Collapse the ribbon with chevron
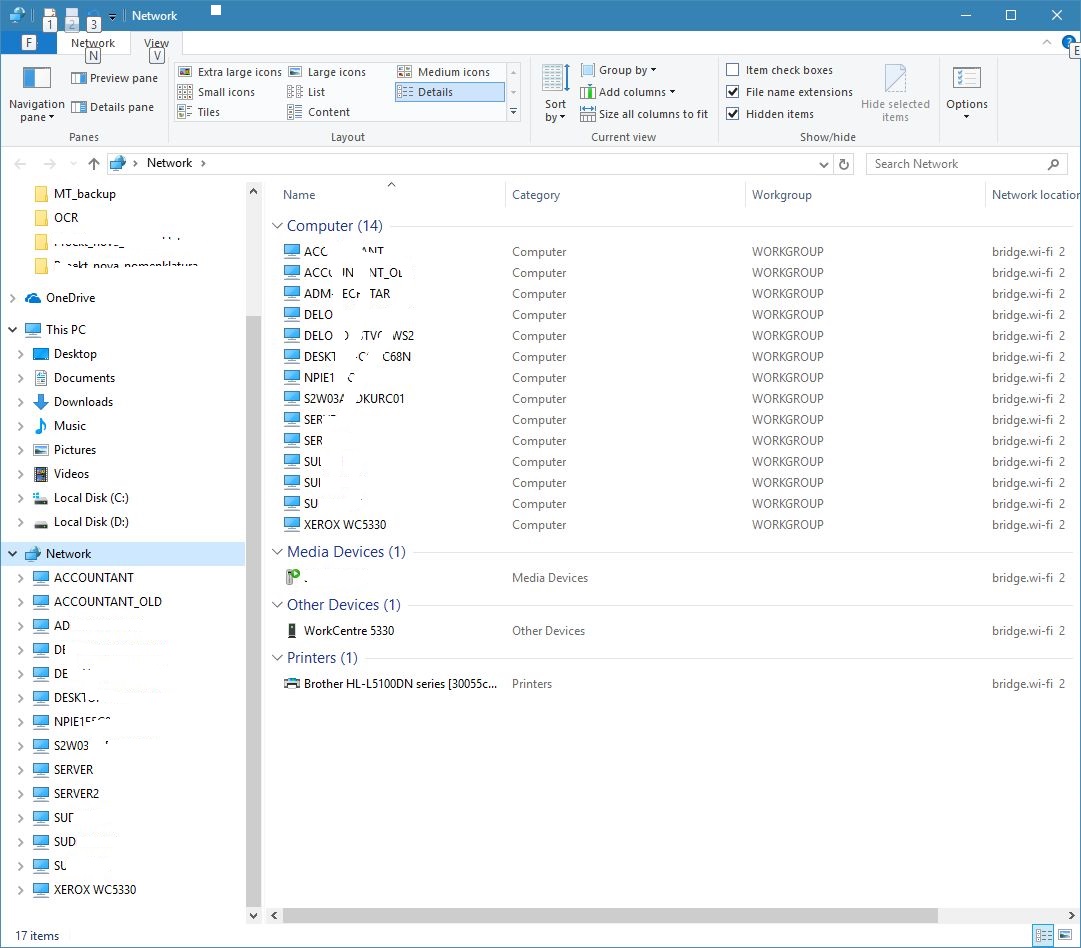 click(1047, 43)
